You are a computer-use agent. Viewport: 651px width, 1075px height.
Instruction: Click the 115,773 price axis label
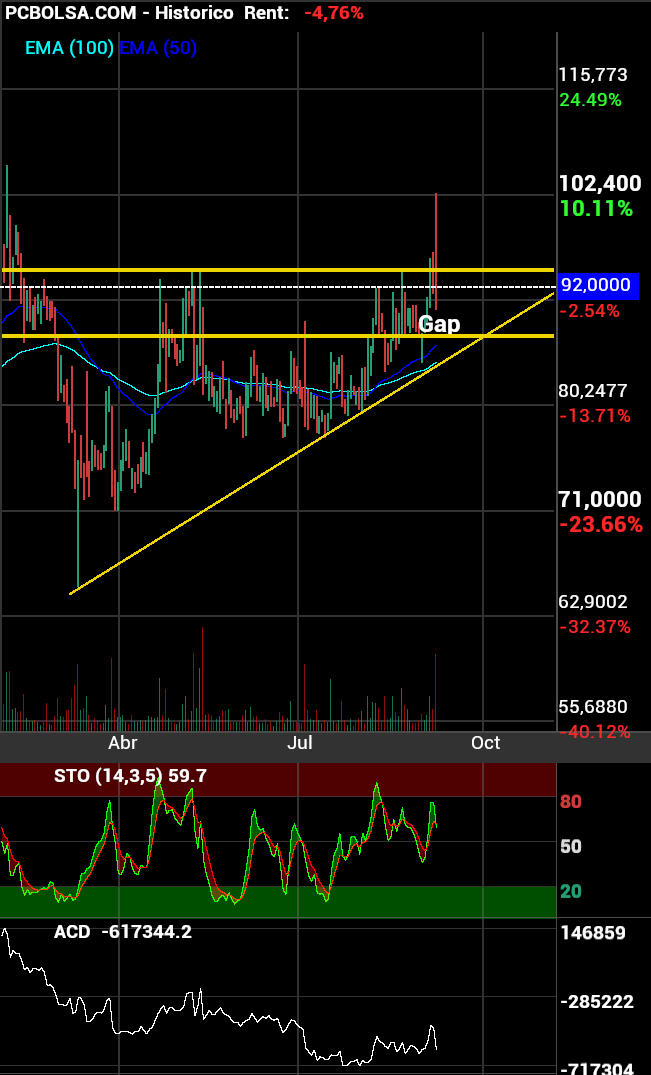pyautogui.click(x=593, y=75)
